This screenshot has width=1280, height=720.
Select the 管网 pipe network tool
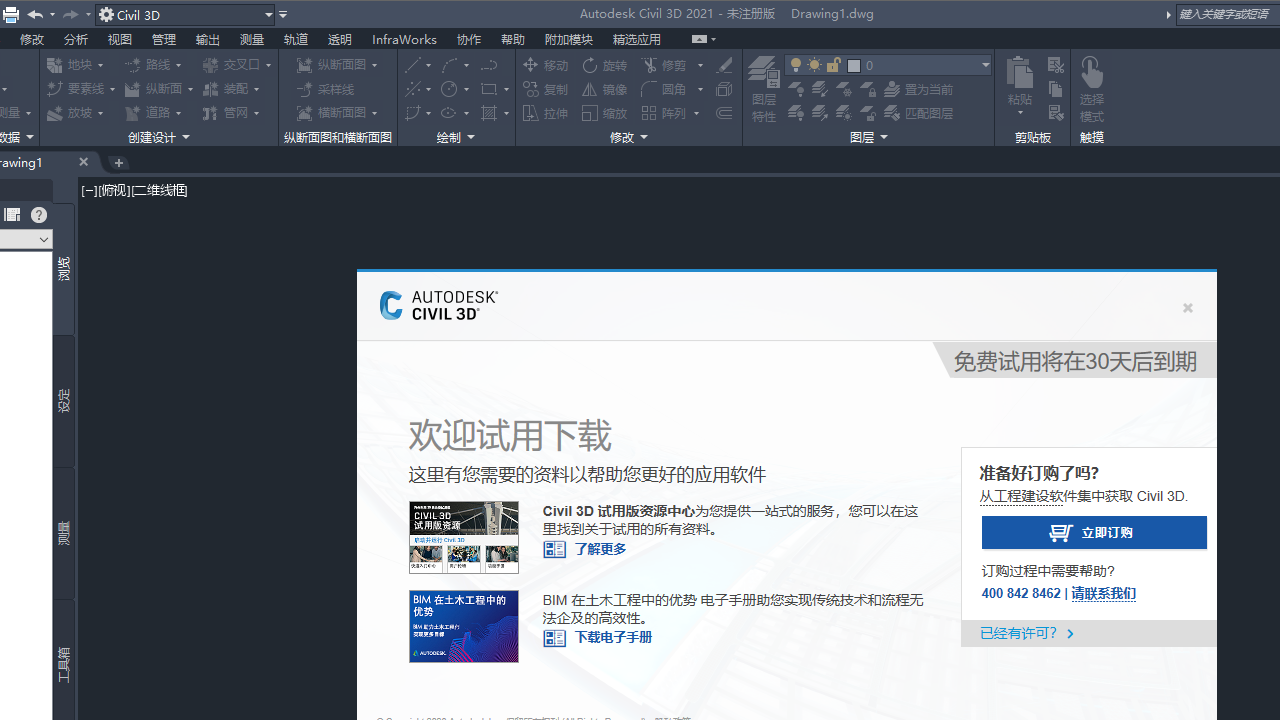click(231, 113)
